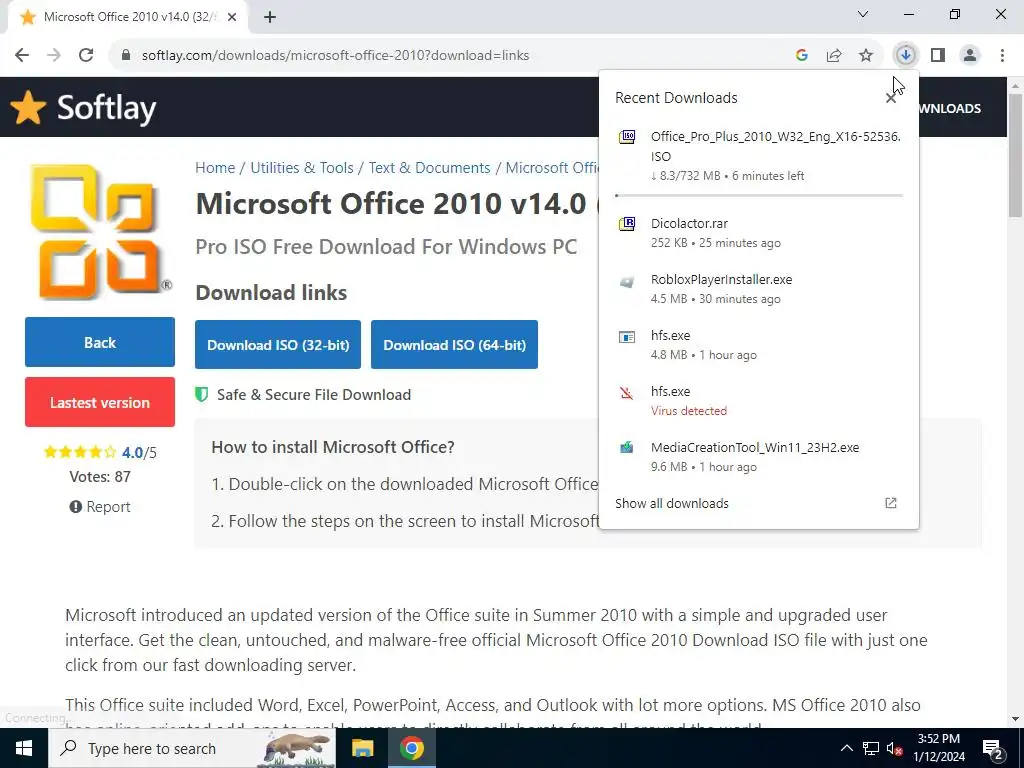
Task: Open a new browser tab
Action: tap(270, 17)
